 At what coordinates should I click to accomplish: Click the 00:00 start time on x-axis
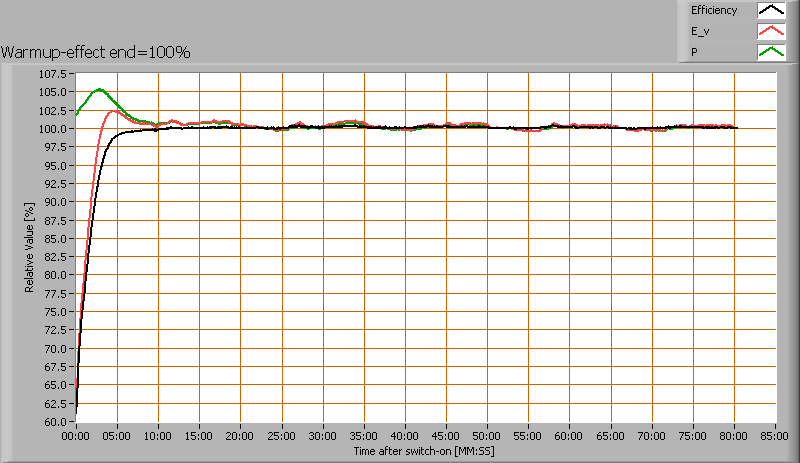[76, 437]
